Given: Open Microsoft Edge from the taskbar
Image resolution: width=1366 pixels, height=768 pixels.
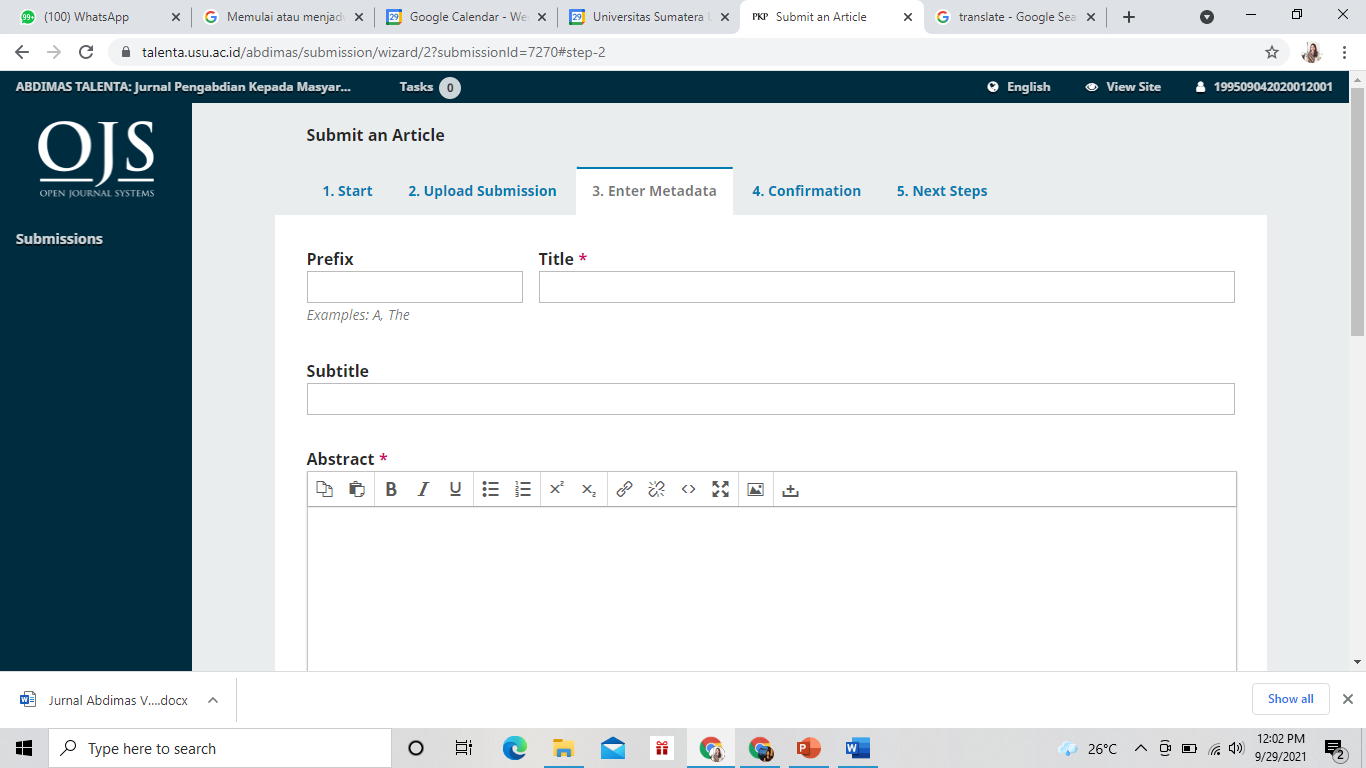Looking at the screenshot, I should [x=515, y=748].
